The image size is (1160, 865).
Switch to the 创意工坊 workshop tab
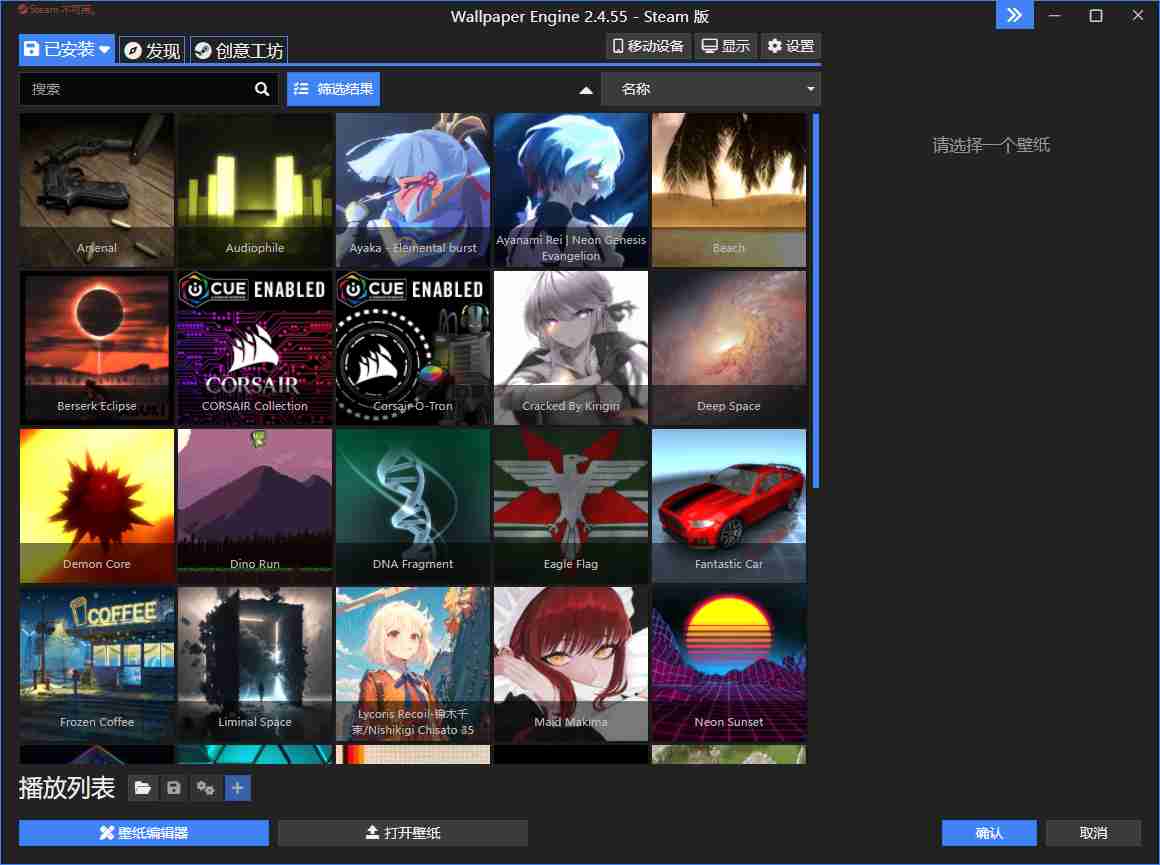(239, 50)
